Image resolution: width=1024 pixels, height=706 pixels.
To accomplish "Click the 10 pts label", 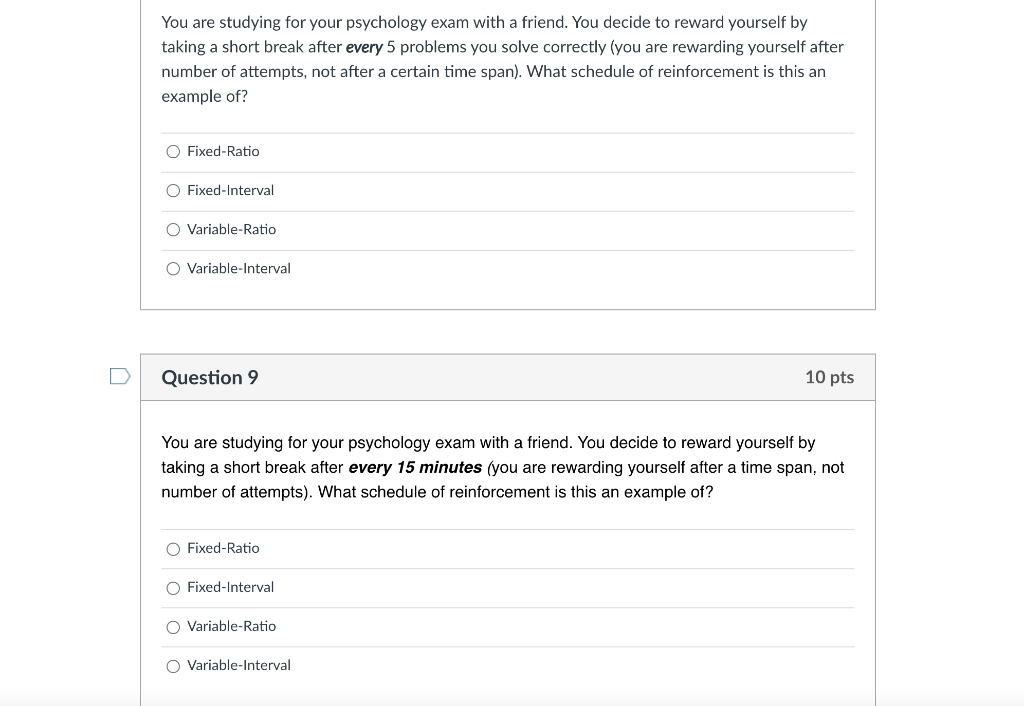I will pyautogui.click(x=829, y=377).
